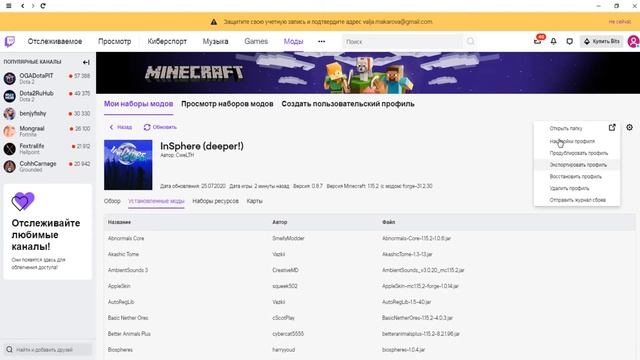Viewport: 640px width, 360px height.
Task: Collapse the popular channels sidebar
Action: coord(86,62)
